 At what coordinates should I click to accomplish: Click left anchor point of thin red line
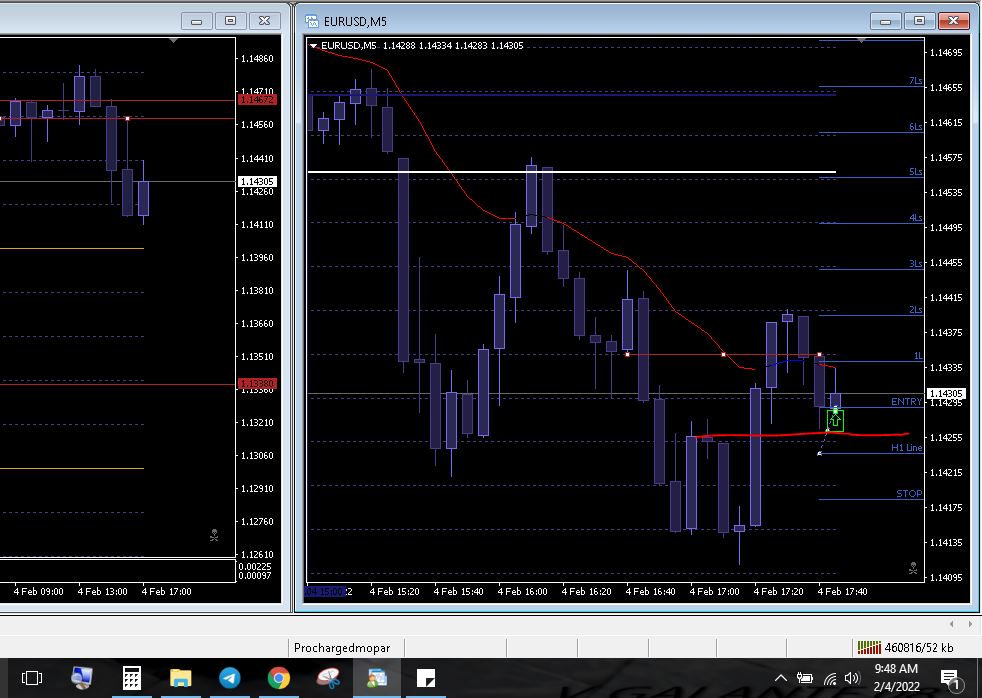pos(628,355)
